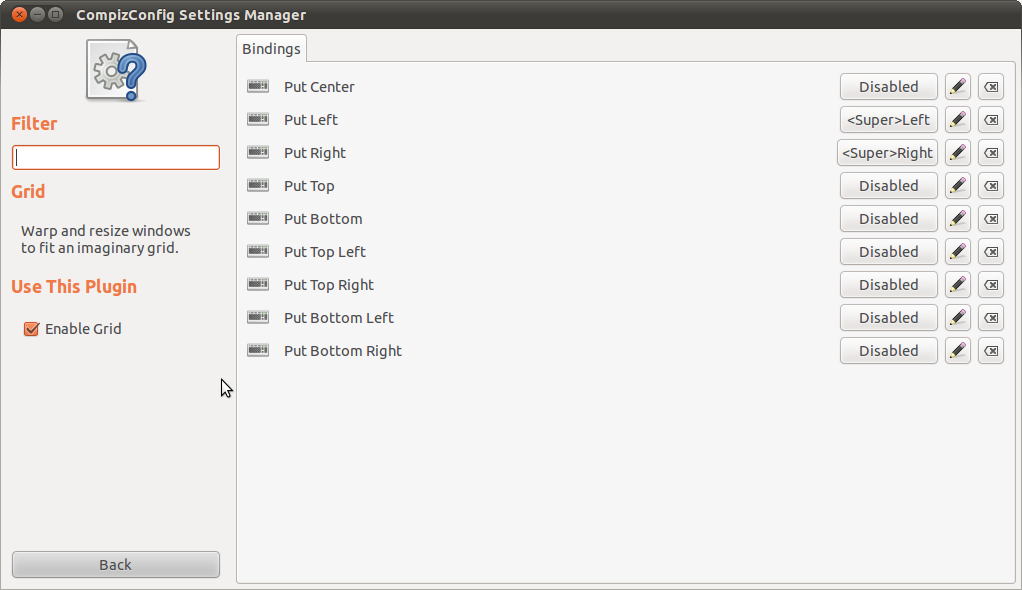
Task: Open pencil editor for Put Bottom Left
Action: [957, 318]
